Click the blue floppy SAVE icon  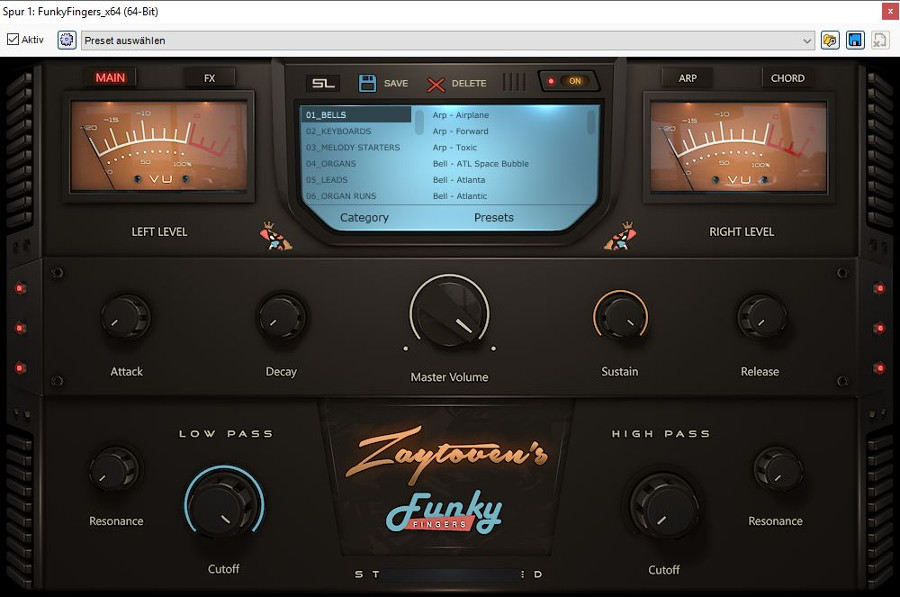[x=367, y=83]
